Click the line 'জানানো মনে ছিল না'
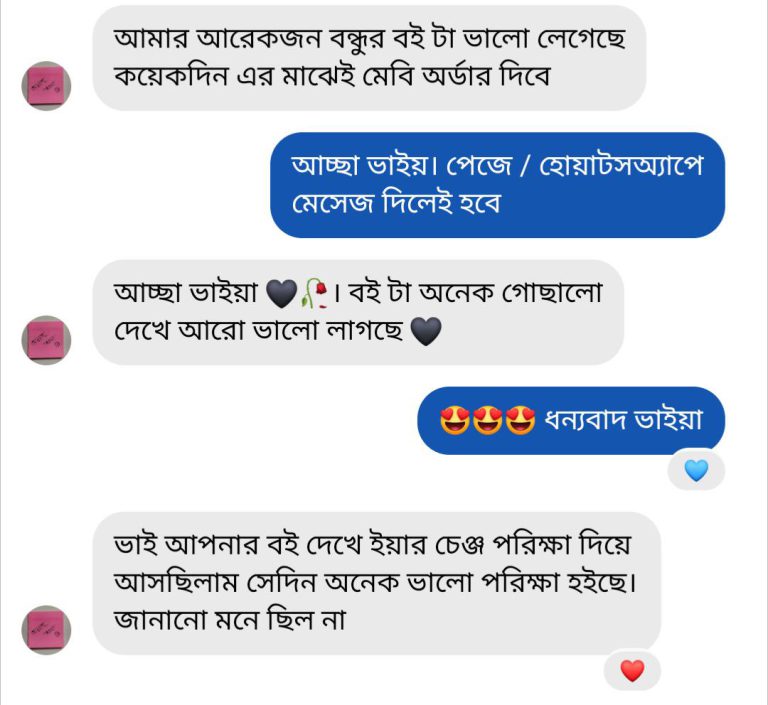Screen dimensions: 768x705 pos(230,621)
